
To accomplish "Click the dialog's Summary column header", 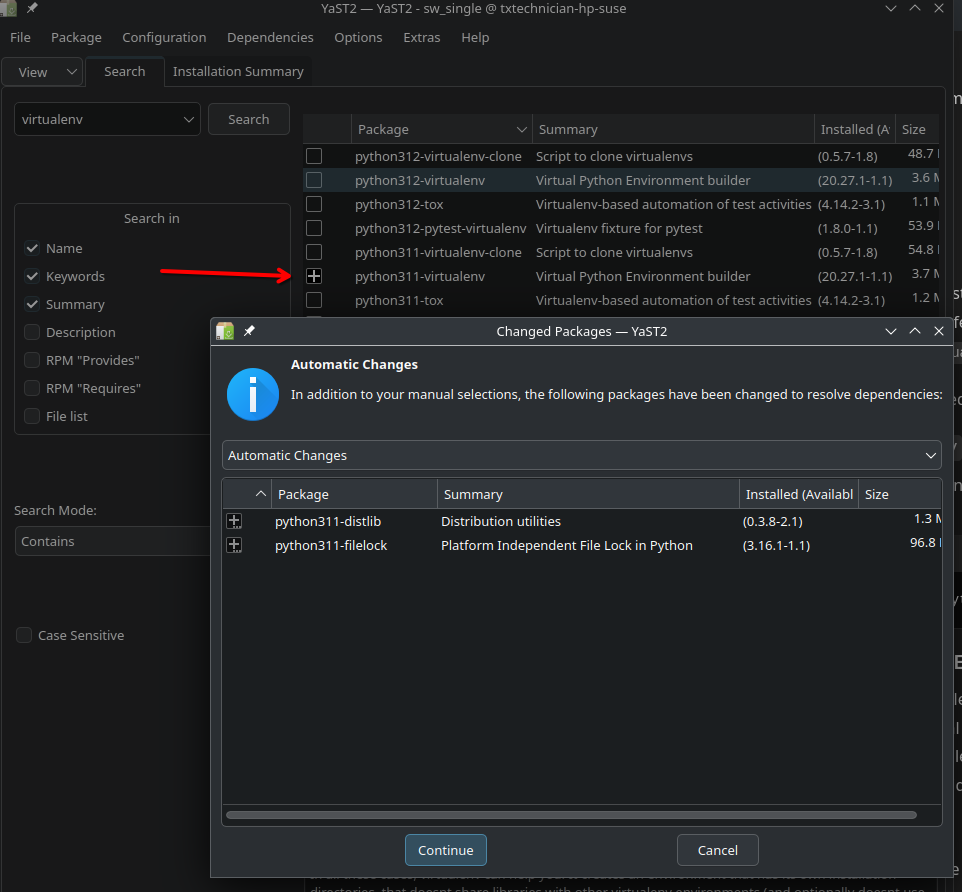I will [x=588, y=494].
